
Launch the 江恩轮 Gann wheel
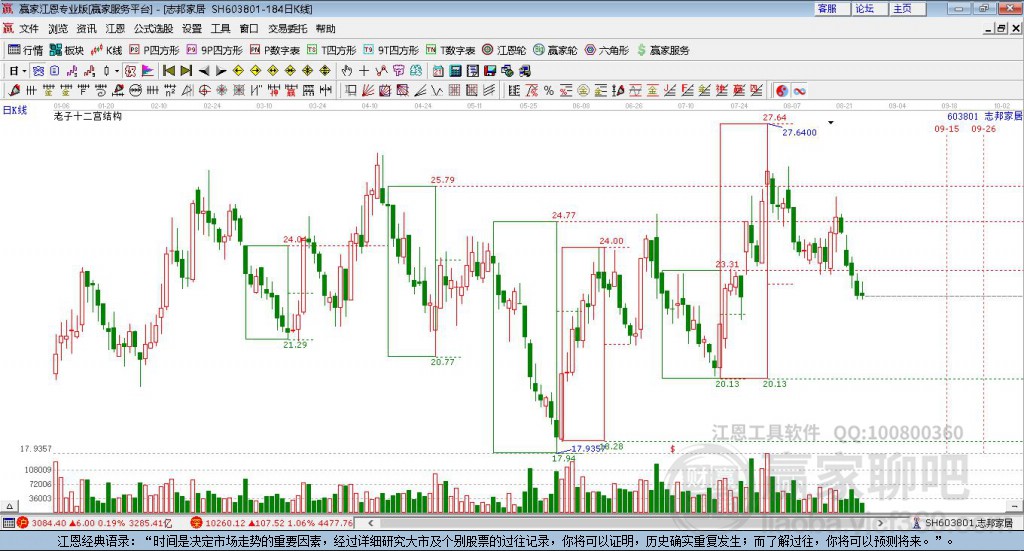pos(504,50)
